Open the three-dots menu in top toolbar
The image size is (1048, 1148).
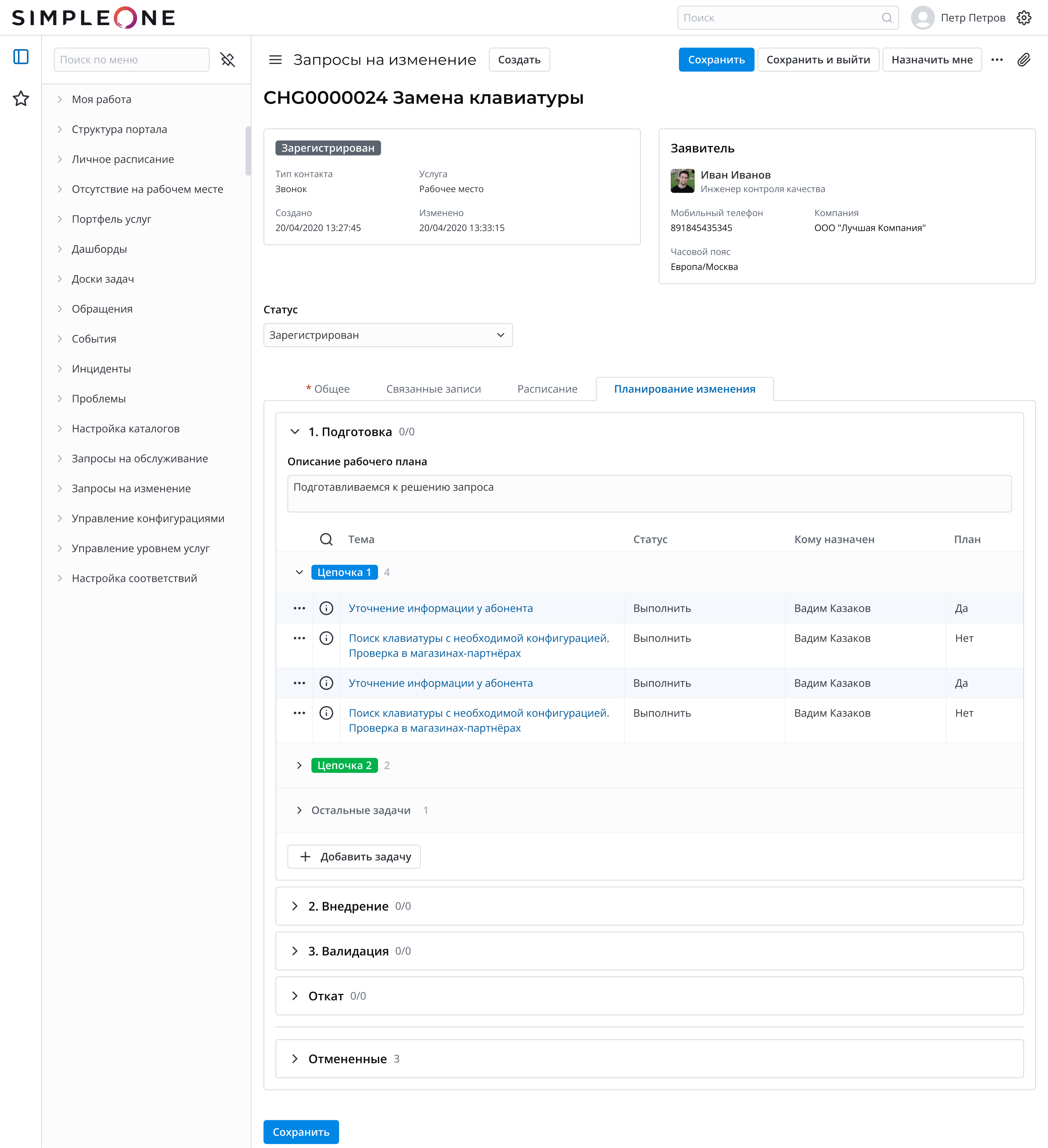pyautogui.click(x=997, y=60)
